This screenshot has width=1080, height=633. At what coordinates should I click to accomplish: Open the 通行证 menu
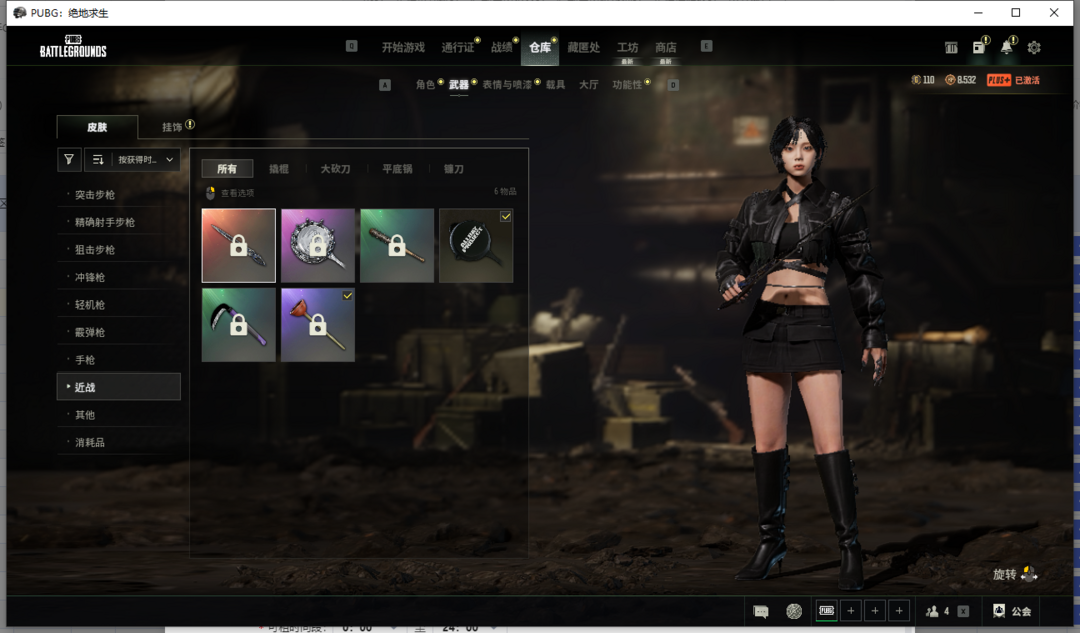pyautogui.click(x=458, y=48)
